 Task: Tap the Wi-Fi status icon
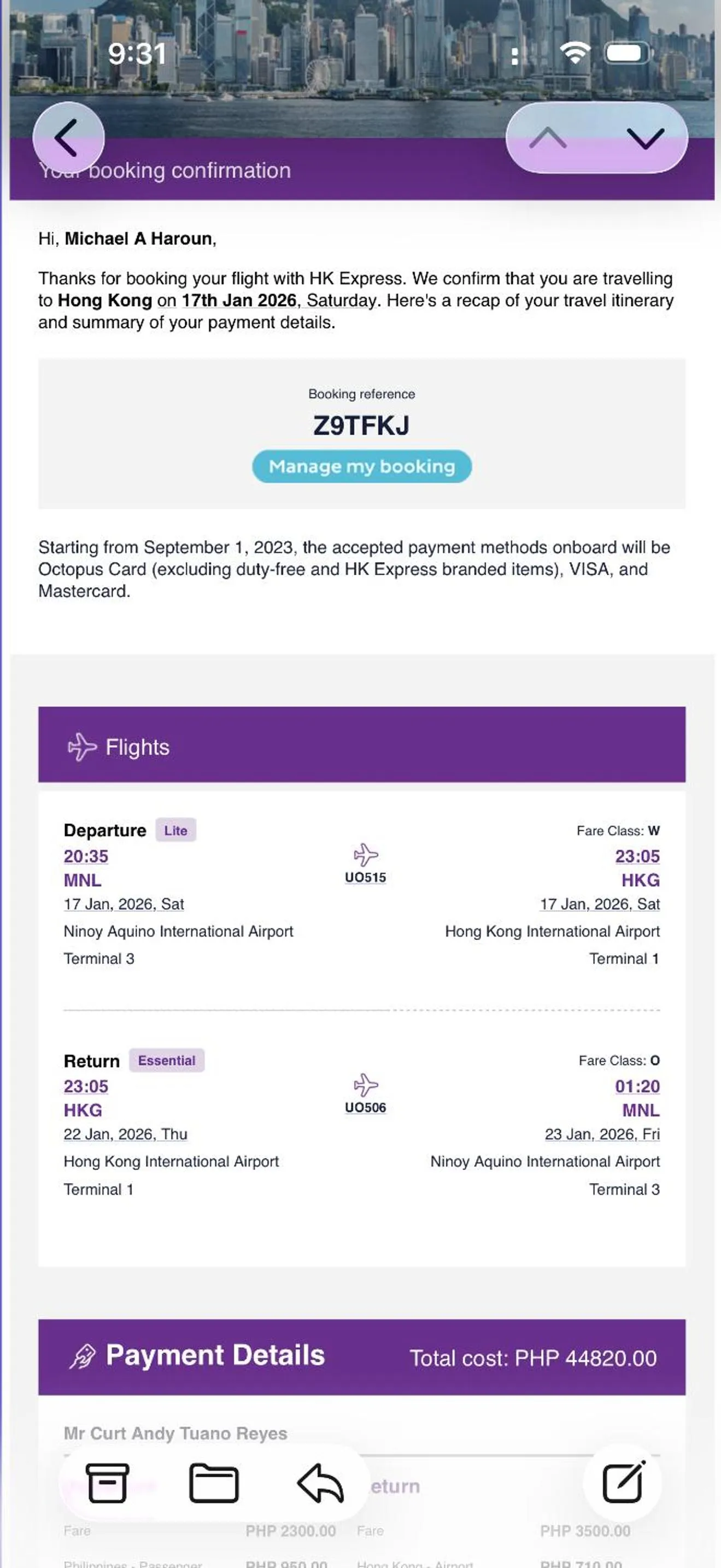click(x=575, y=54)
